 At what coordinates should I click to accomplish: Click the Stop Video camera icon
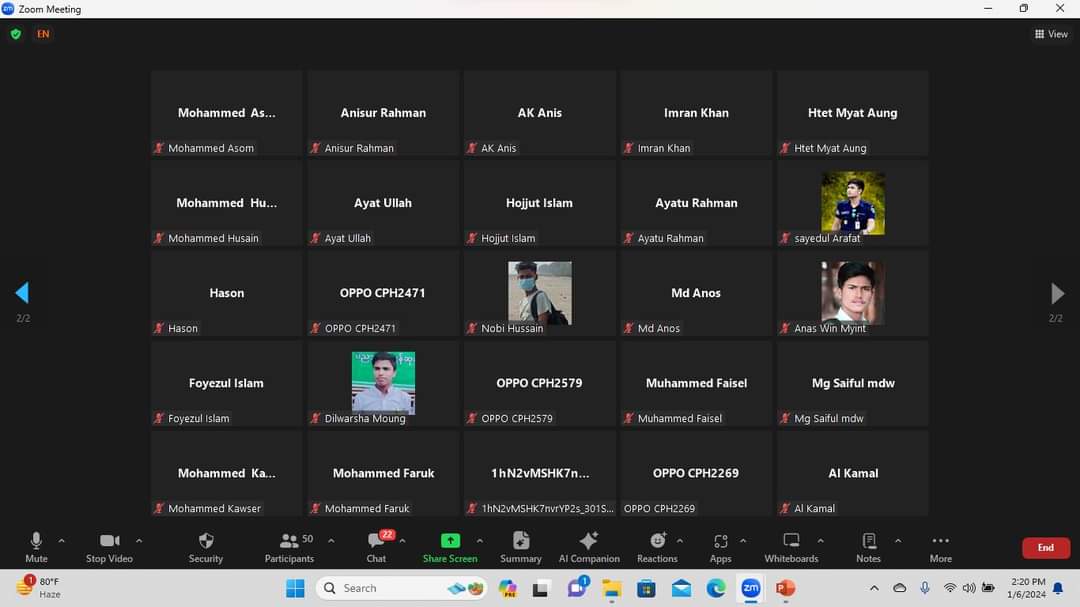[110, 541]
